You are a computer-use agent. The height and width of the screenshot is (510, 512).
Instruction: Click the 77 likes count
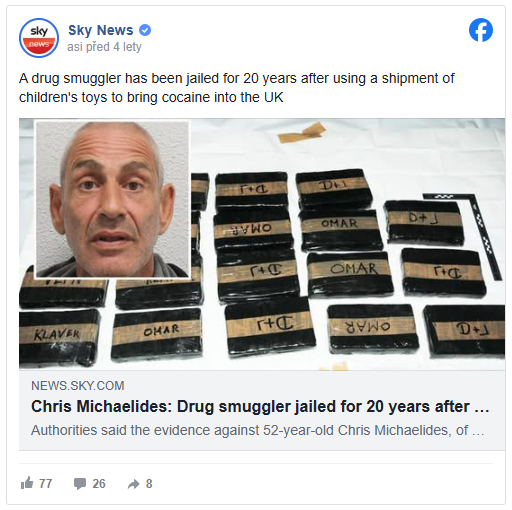(45, 484)
